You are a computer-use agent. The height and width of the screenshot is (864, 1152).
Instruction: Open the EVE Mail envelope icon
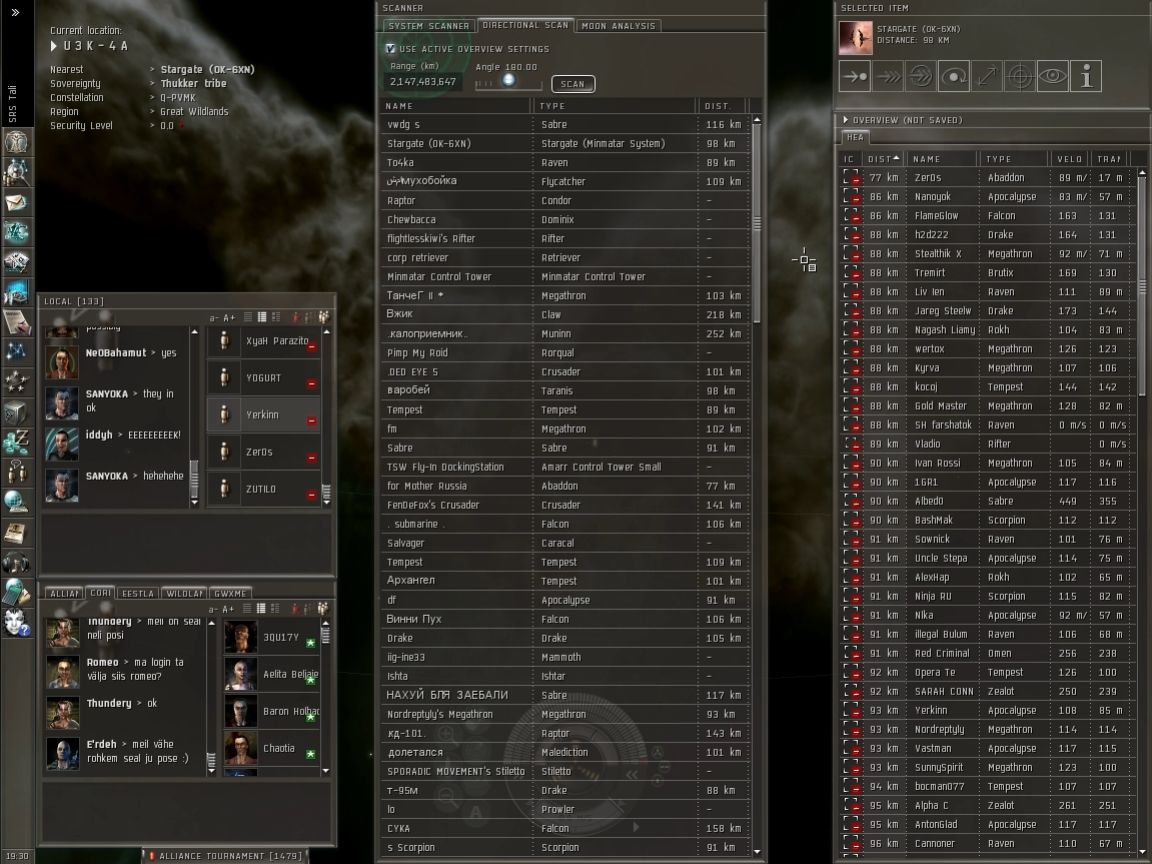pyautogui.click(x=16, y=202)
